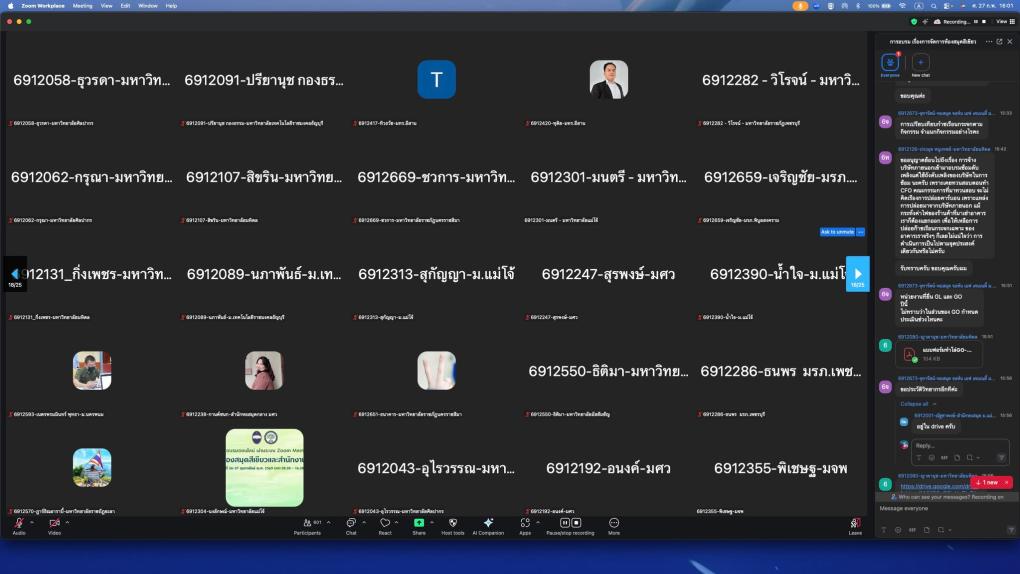
Task: Select the Everyone chat tab
Action: point(889,63)
